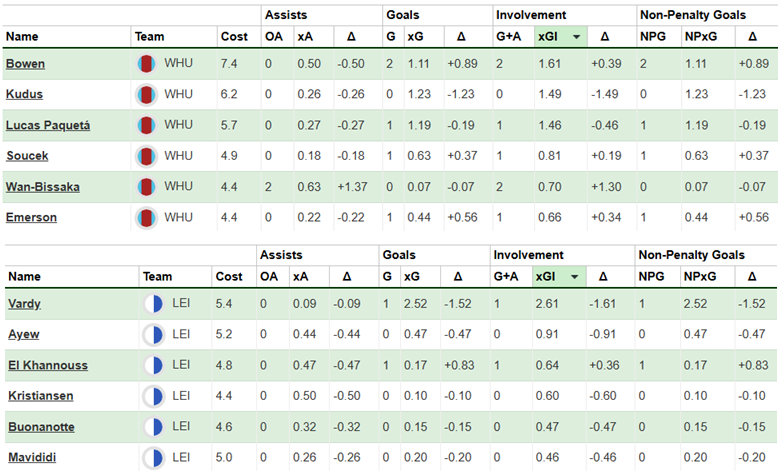Open xGI sort dropdown in bottom table

[573, 277]
